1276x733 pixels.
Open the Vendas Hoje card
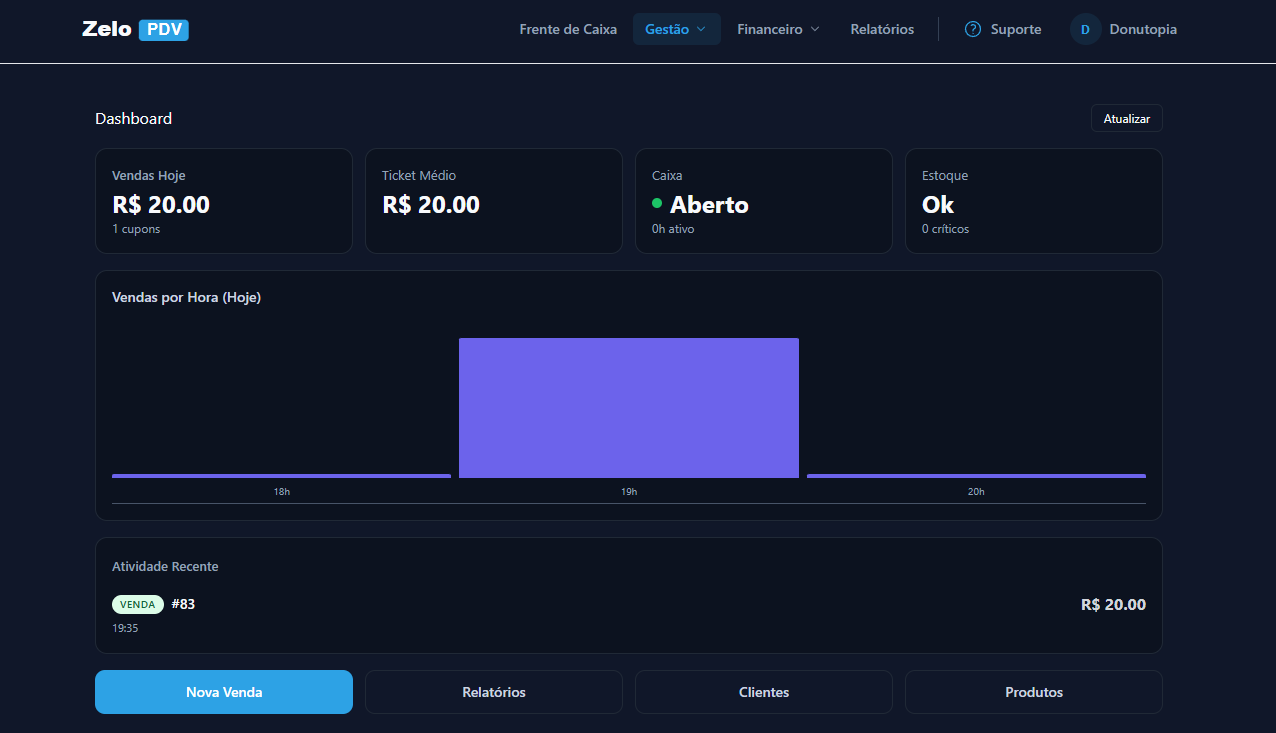[x=223, y=200]
